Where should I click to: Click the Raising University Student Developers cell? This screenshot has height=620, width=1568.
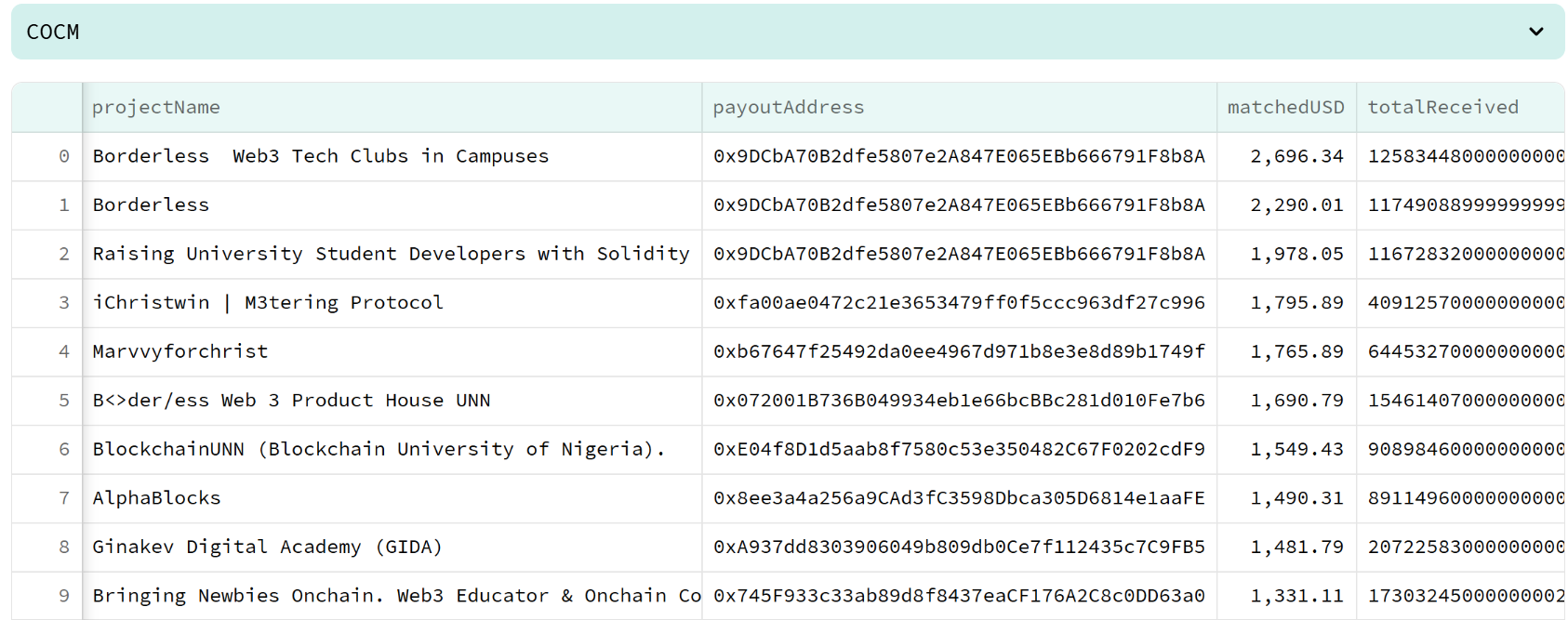click(392, 254)
